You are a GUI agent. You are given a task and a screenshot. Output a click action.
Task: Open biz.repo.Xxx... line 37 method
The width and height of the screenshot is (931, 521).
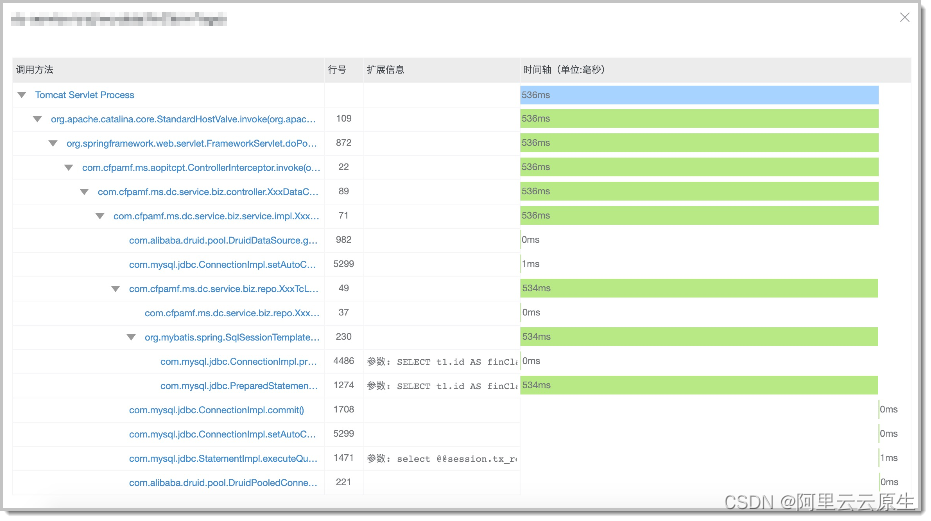coord(232,313)
